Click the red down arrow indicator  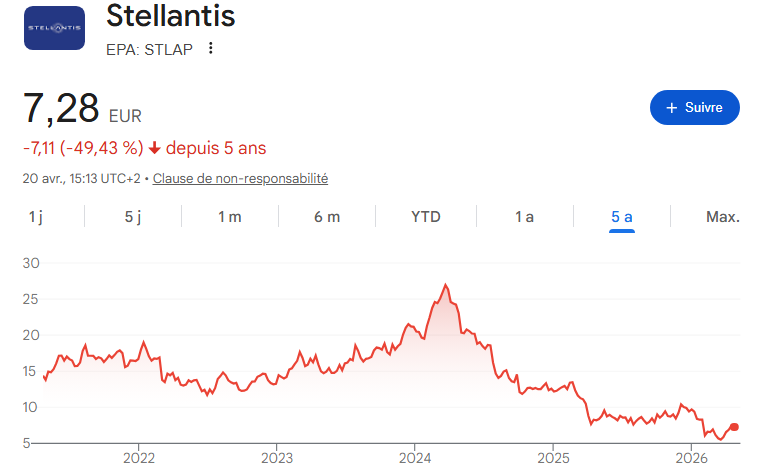pyautogui.click(x=154, y=148)
